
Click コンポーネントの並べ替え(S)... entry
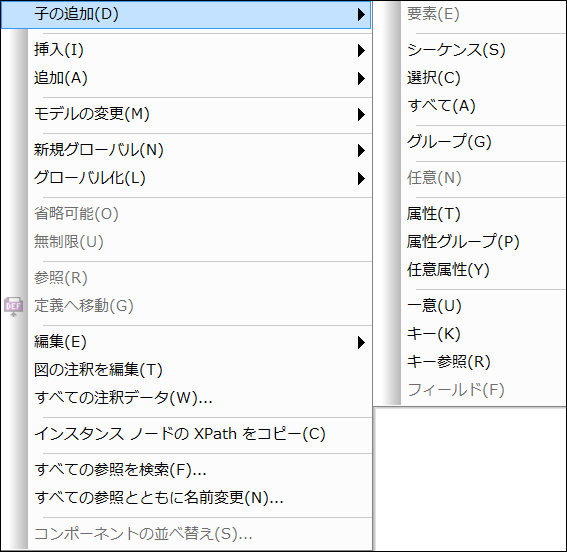point(186,534)
